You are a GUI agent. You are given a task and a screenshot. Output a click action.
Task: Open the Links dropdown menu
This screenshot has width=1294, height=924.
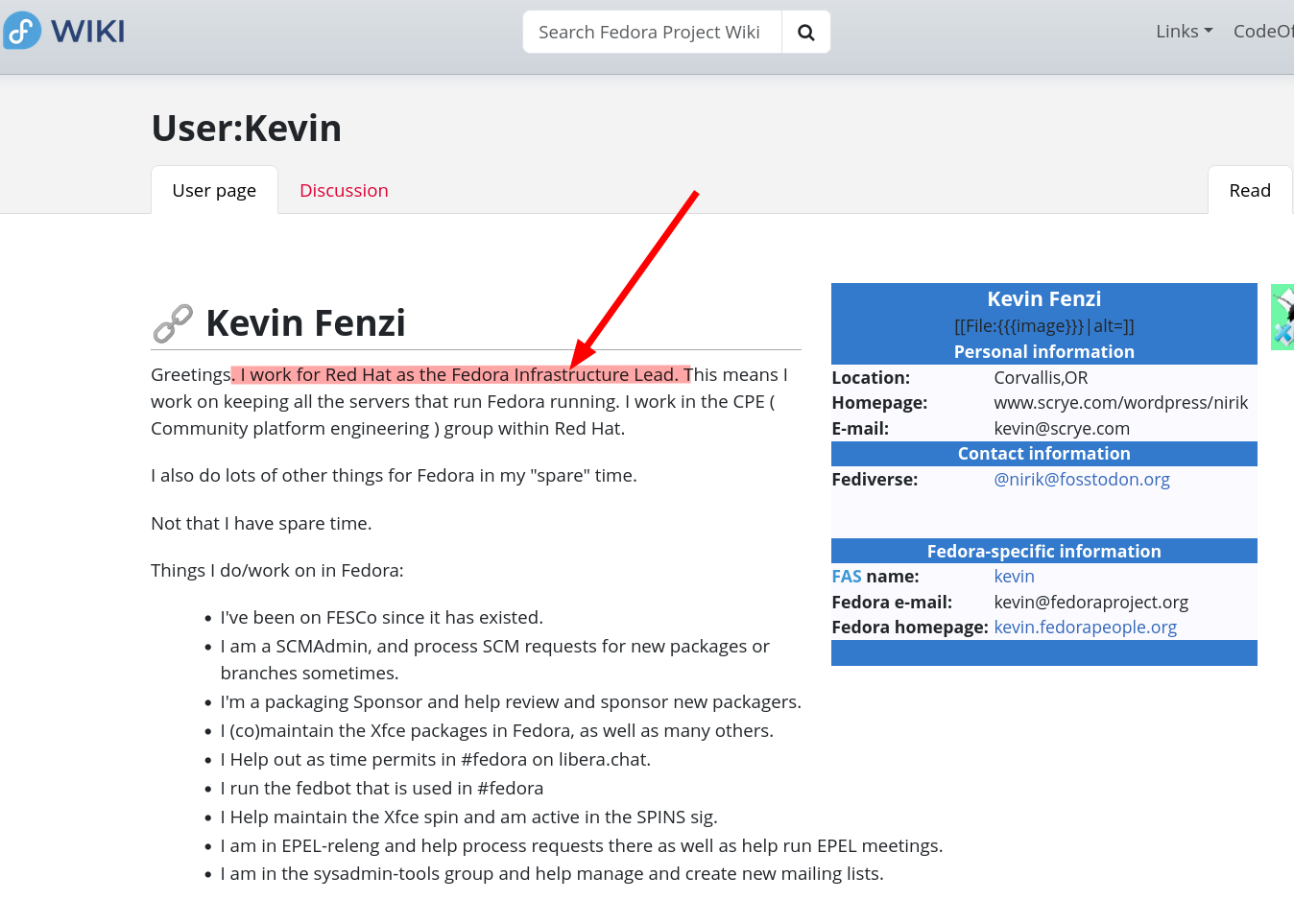[x=1185, y=32]
